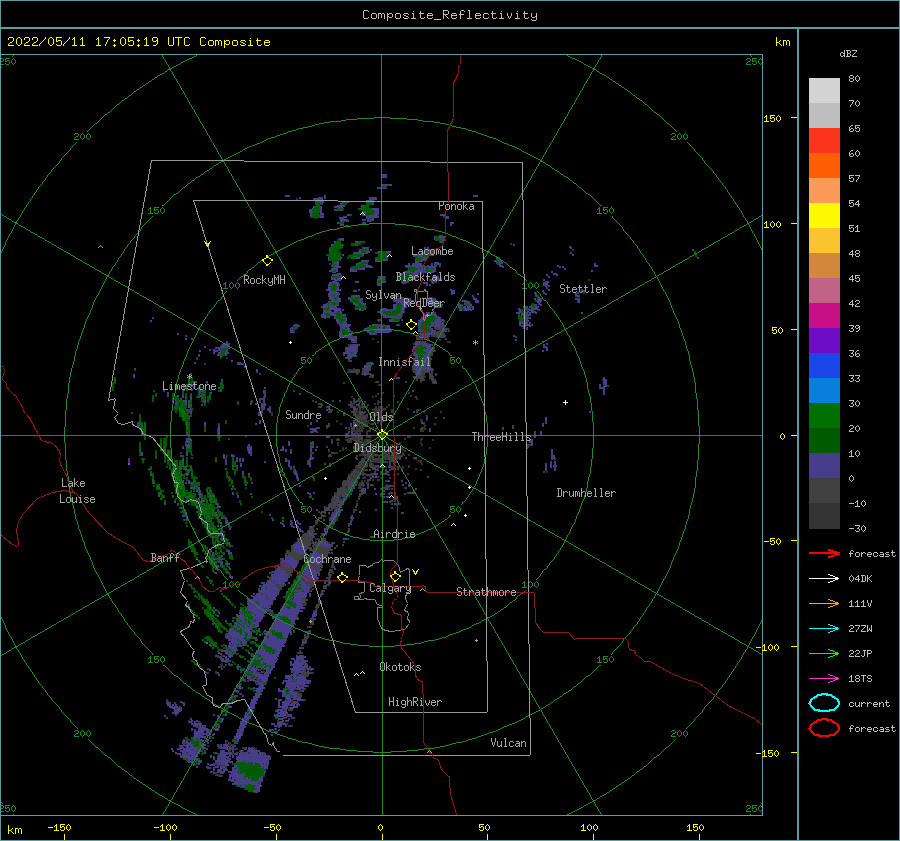Click the Sundre town label
900x841 pixels.
coord(303,415)
